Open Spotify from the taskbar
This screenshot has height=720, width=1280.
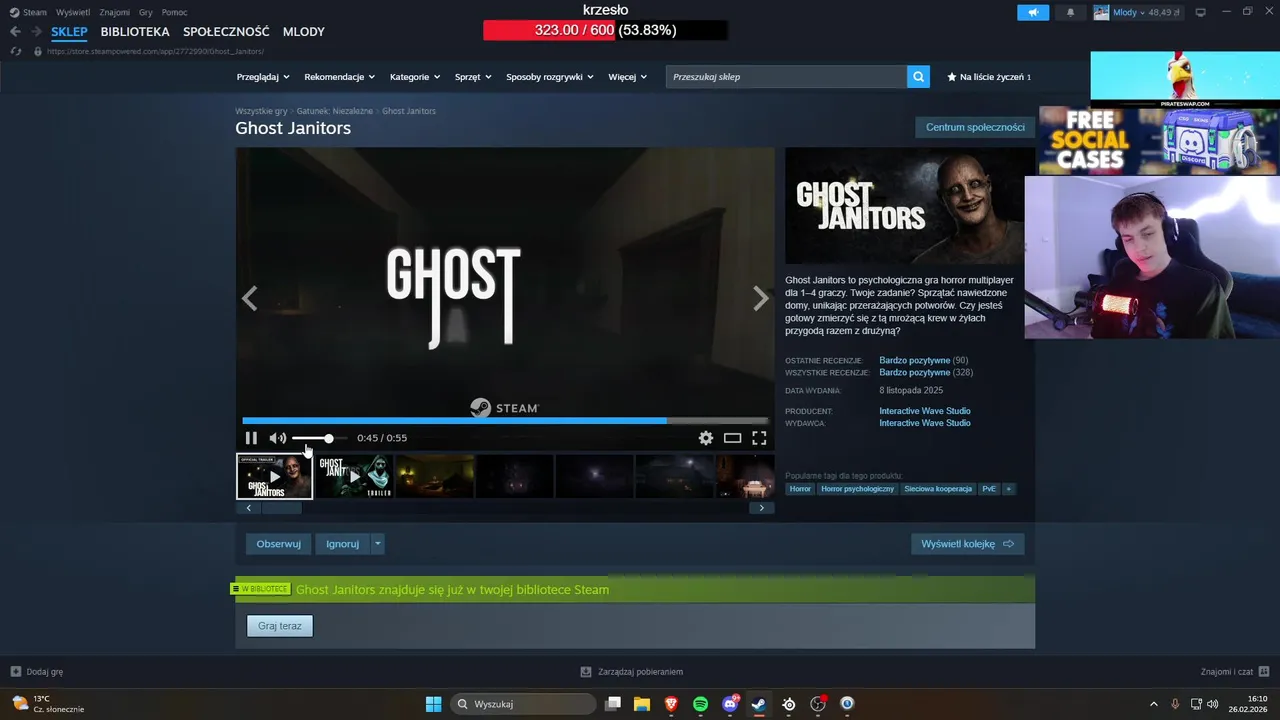click(x=700, y=704)
